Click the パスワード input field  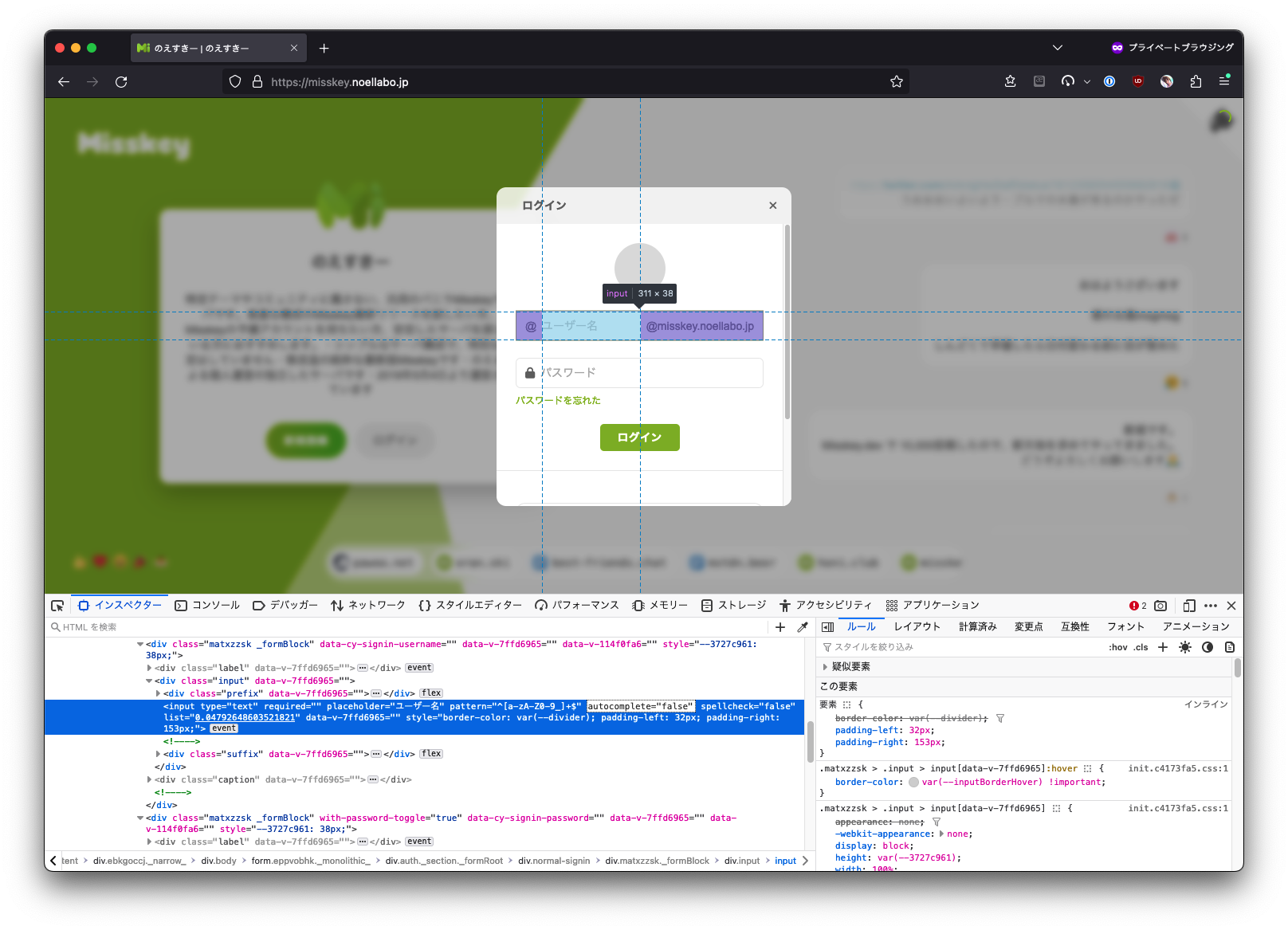pyautogui.click(x=639, y=372)
